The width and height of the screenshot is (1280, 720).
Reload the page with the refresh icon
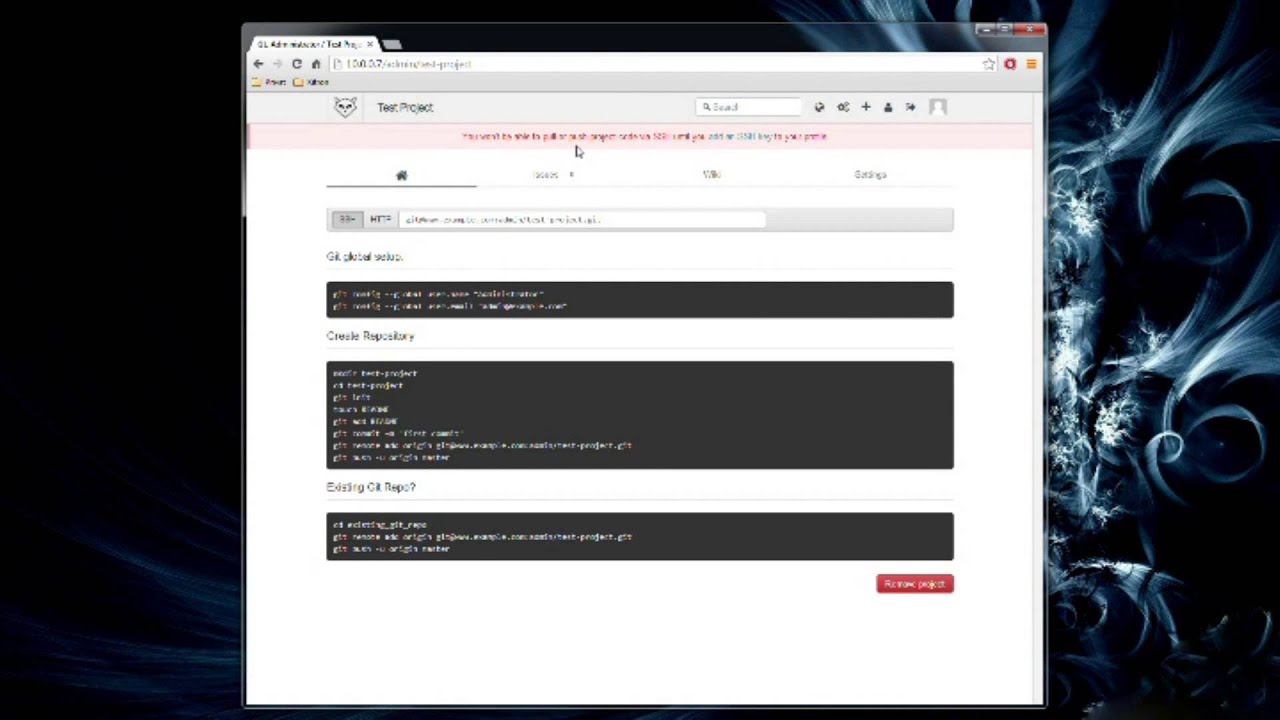point(297,64)
